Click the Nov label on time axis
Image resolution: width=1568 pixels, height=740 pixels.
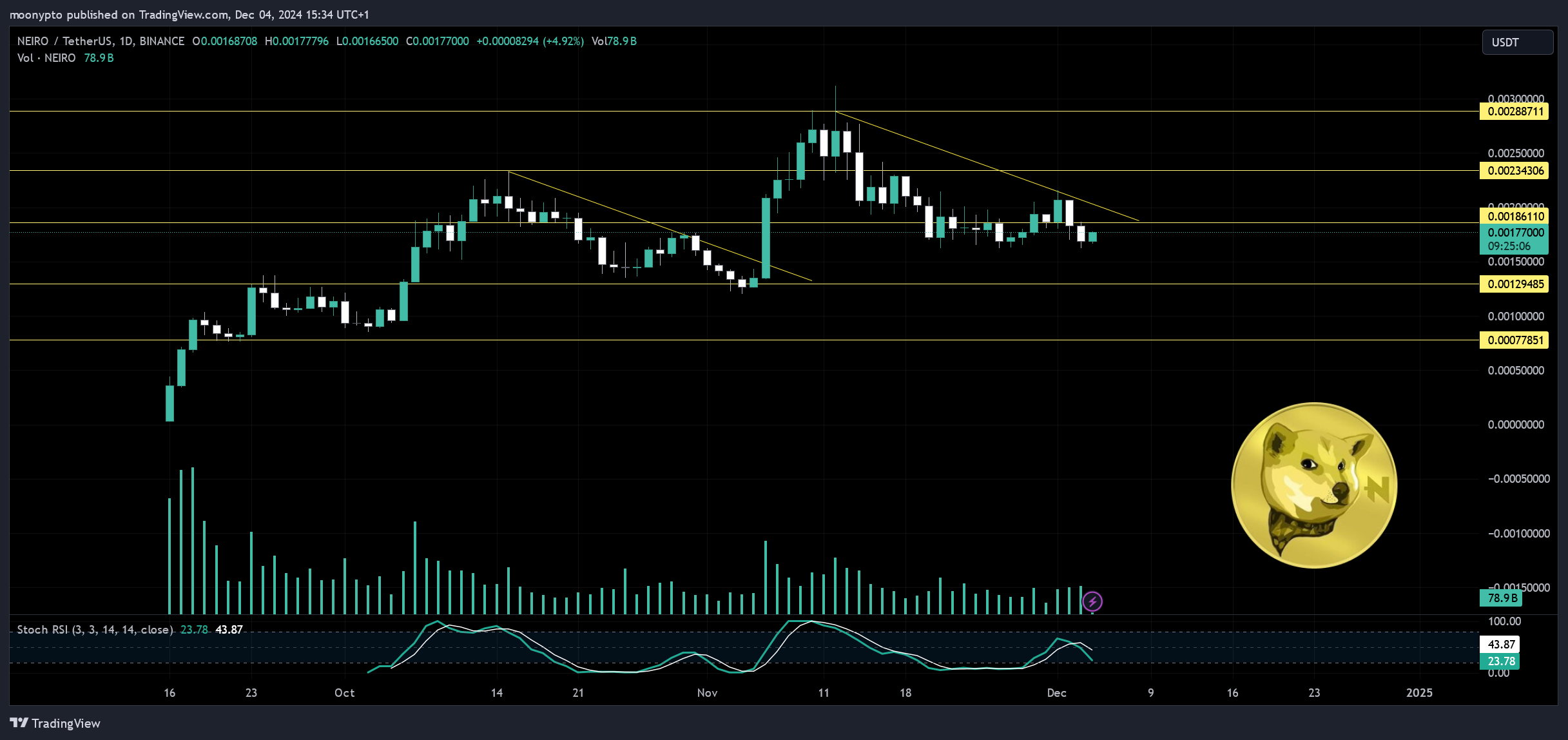click(707, 693)
